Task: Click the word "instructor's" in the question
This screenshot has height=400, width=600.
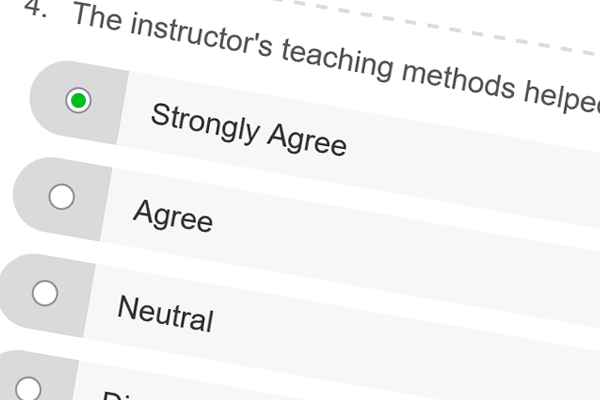Action: (x=201, y=37)
